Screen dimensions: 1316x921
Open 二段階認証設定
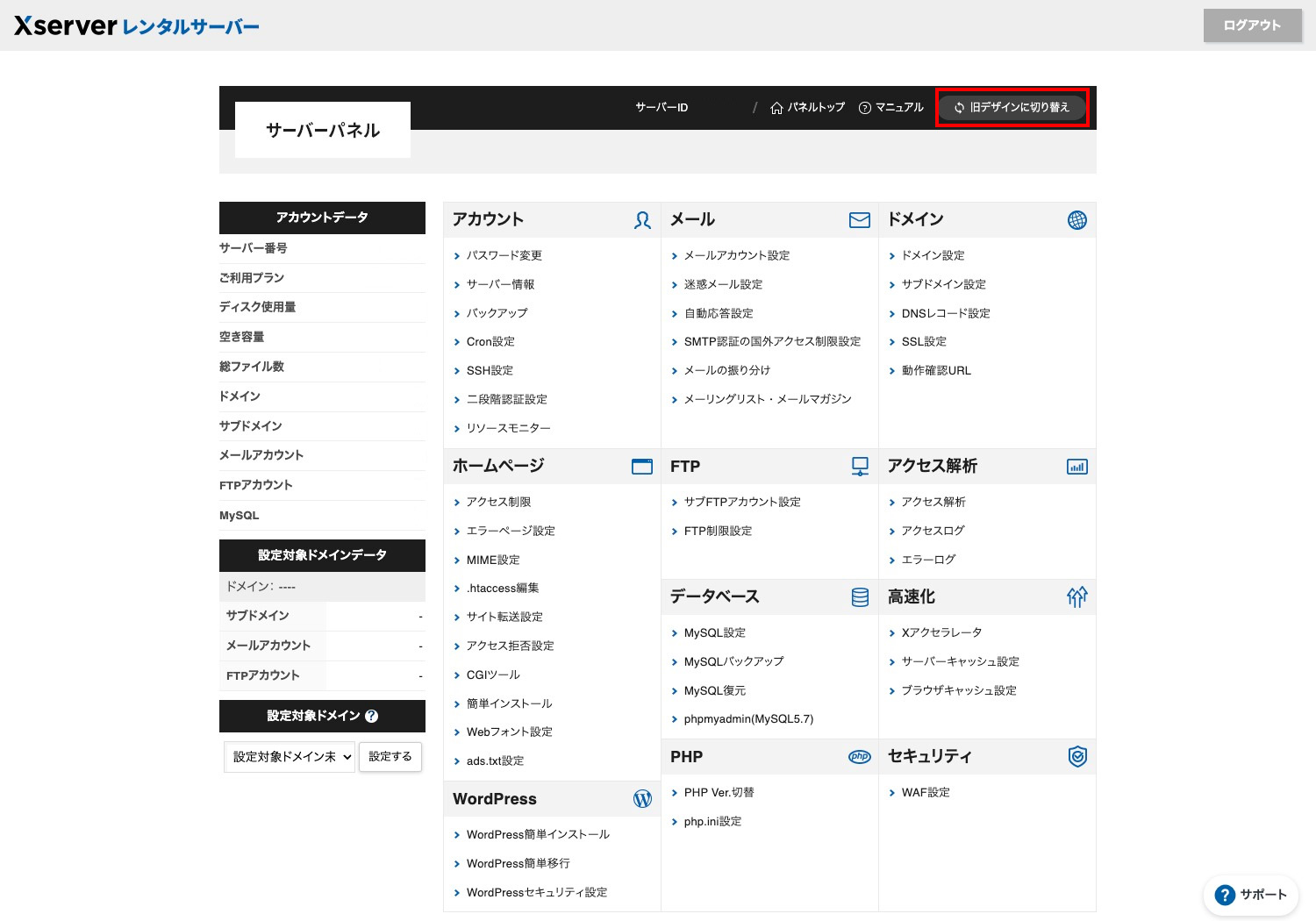(507, 400)
